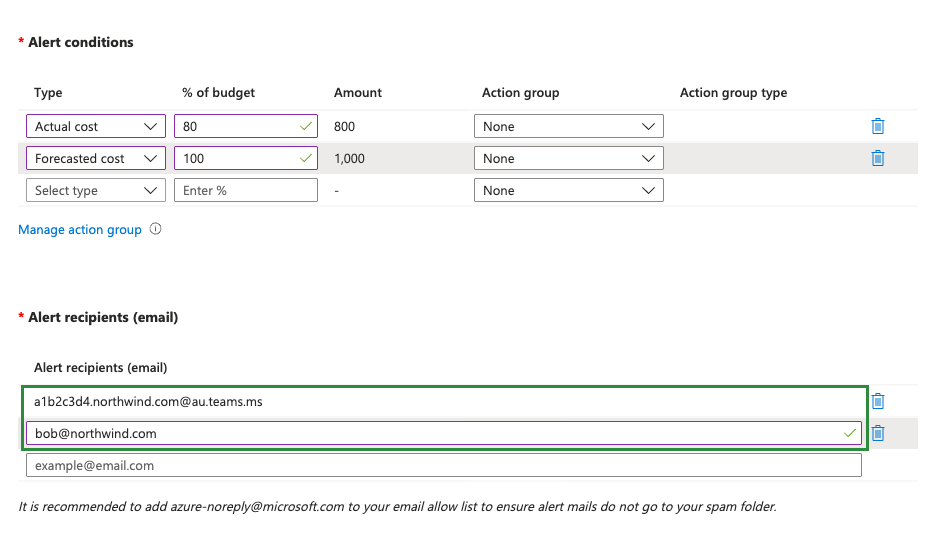The width and height of the screenshot is (936, 550).
Task: Click the Action group type column header
Action: coord(734,93)
